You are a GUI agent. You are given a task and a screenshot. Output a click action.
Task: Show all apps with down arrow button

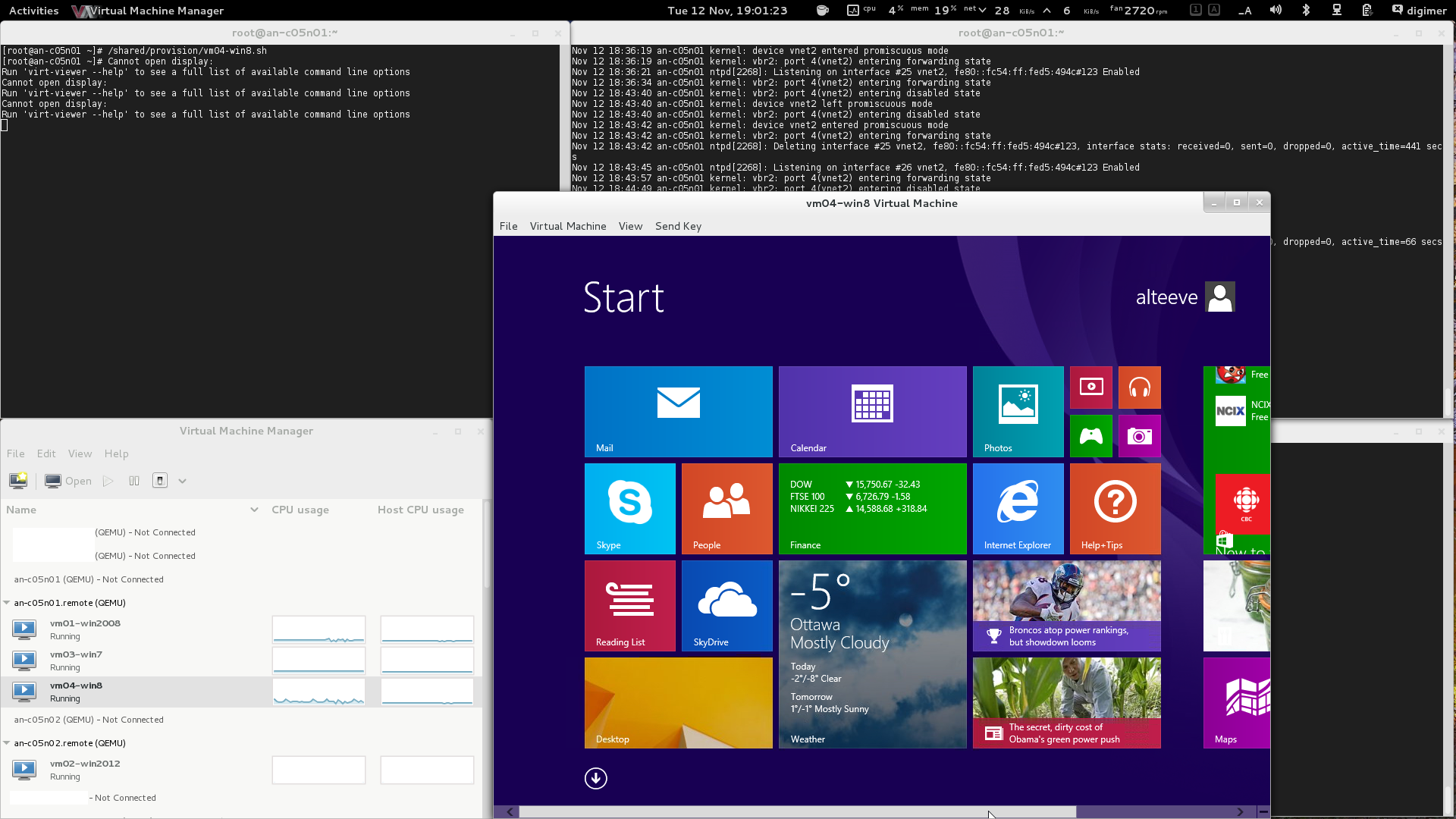(x=595, y=778)
